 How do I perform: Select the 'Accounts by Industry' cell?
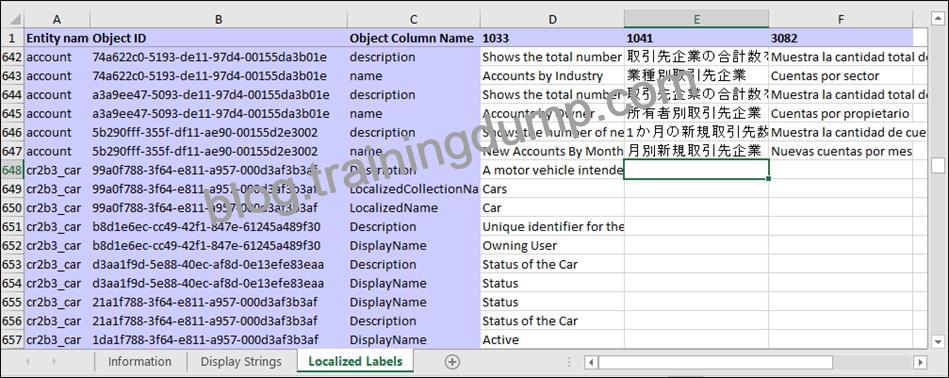(553, 76)
